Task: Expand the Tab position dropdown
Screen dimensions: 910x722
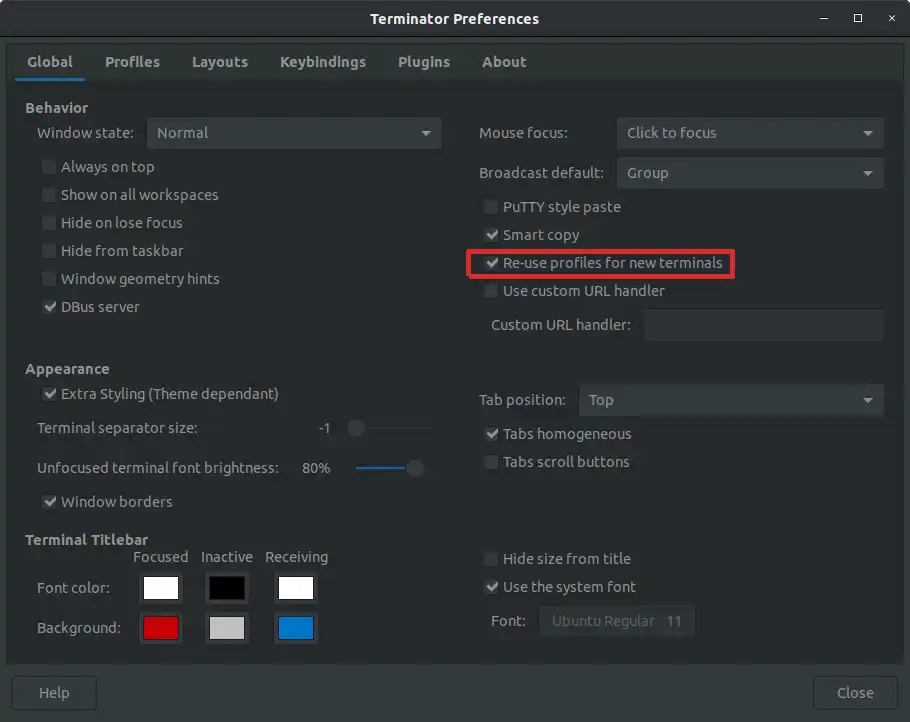Action: tap(731, 400)
